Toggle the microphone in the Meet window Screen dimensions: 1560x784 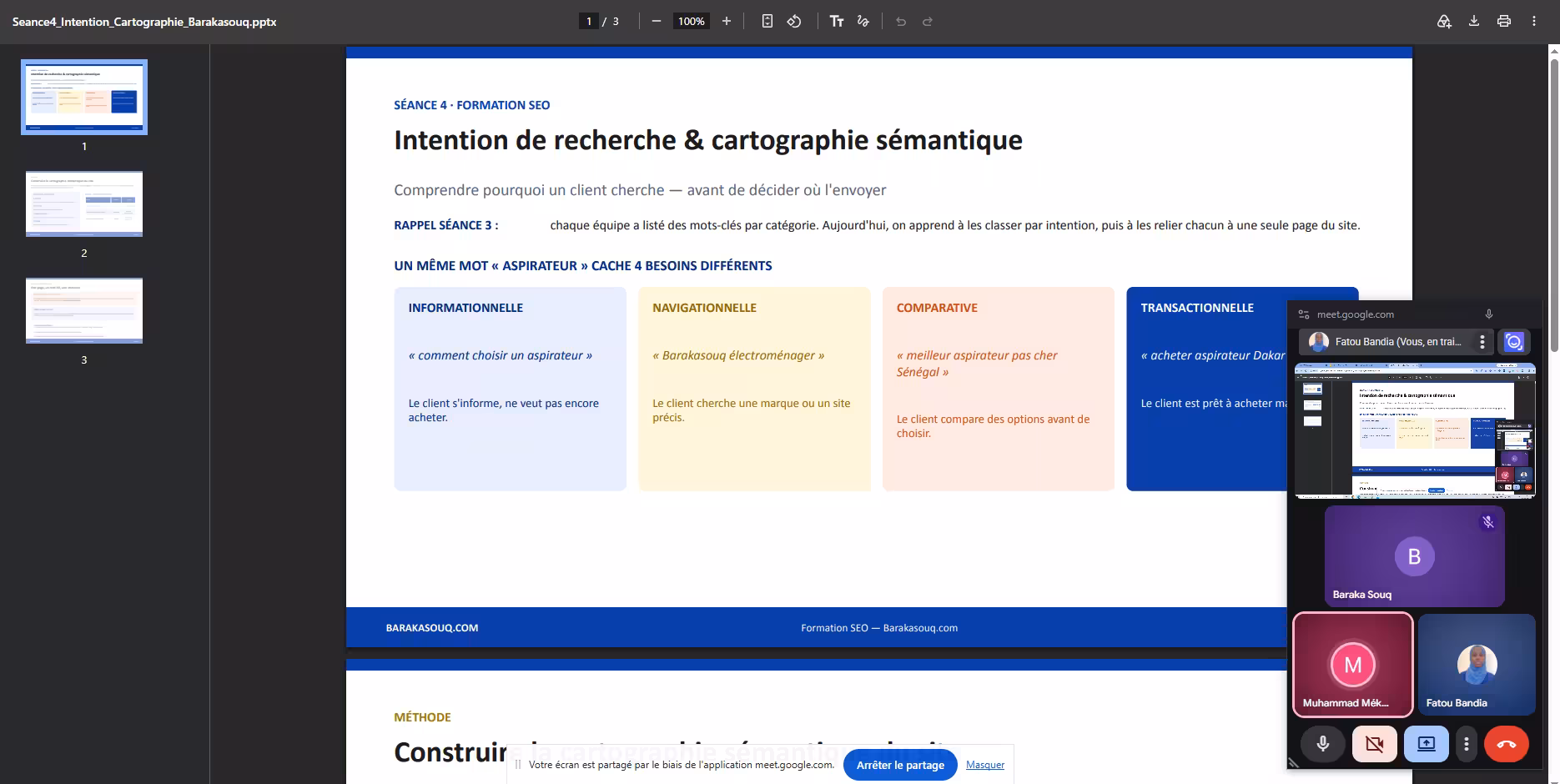click(x=1323, y=744)
